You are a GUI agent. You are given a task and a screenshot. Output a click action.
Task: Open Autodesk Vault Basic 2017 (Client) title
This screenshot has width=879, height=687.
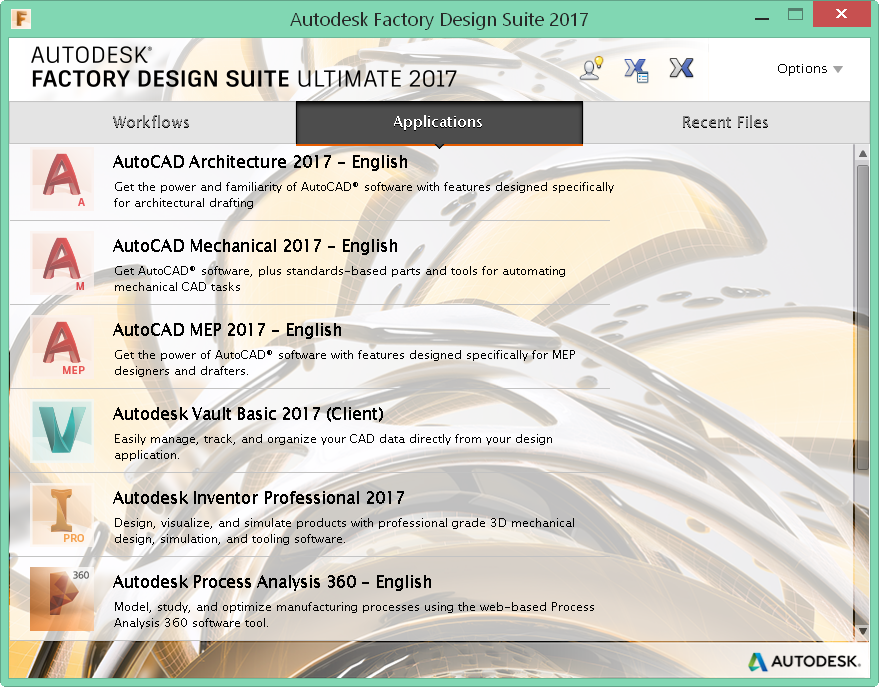click(x=248, y=414)
